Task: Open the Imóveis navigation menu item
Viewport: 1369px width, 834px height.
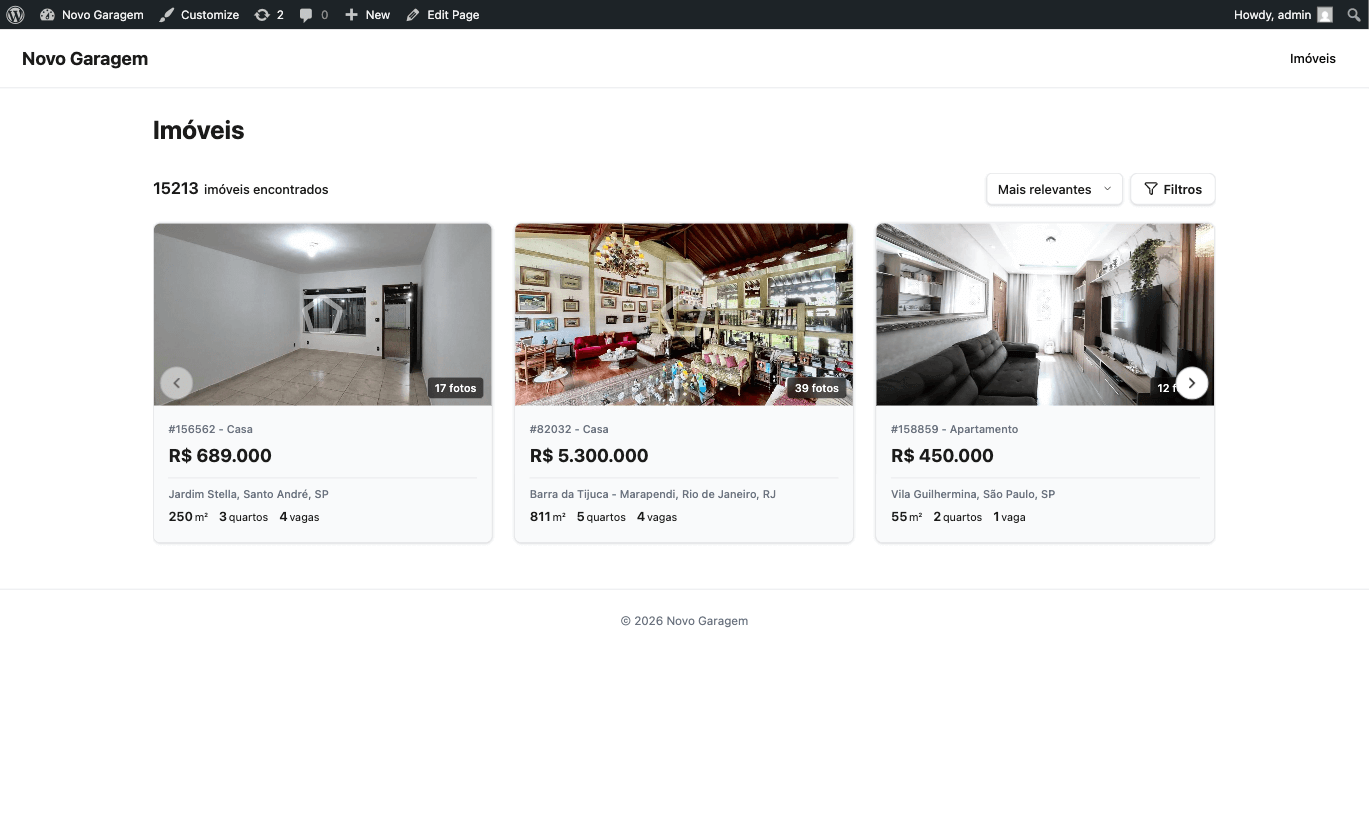Action: pos(1312,58)
